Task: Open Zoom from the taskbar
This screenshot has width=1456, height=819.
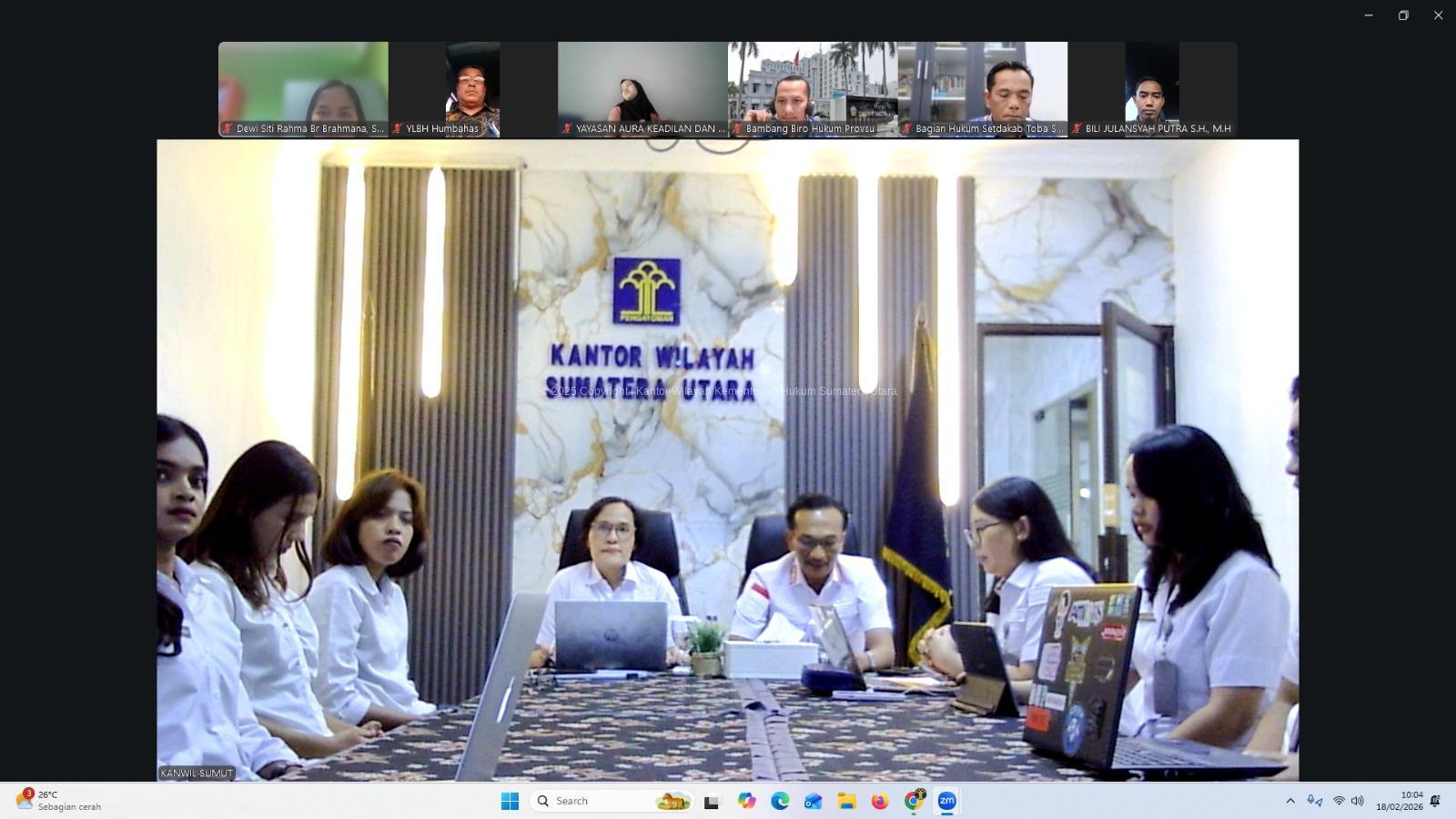Action: click(946, 801)
